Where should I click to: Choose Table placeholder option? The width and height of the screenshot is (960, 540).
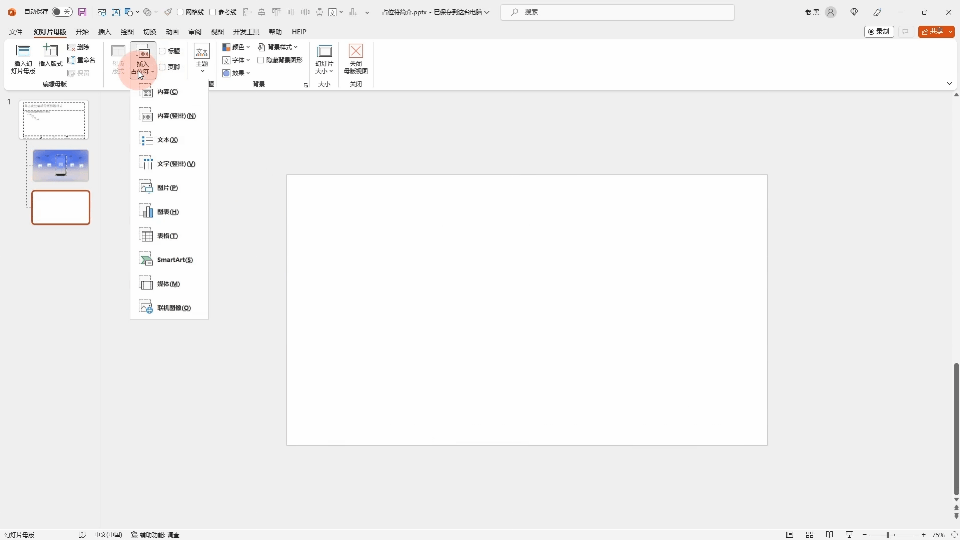169,236
